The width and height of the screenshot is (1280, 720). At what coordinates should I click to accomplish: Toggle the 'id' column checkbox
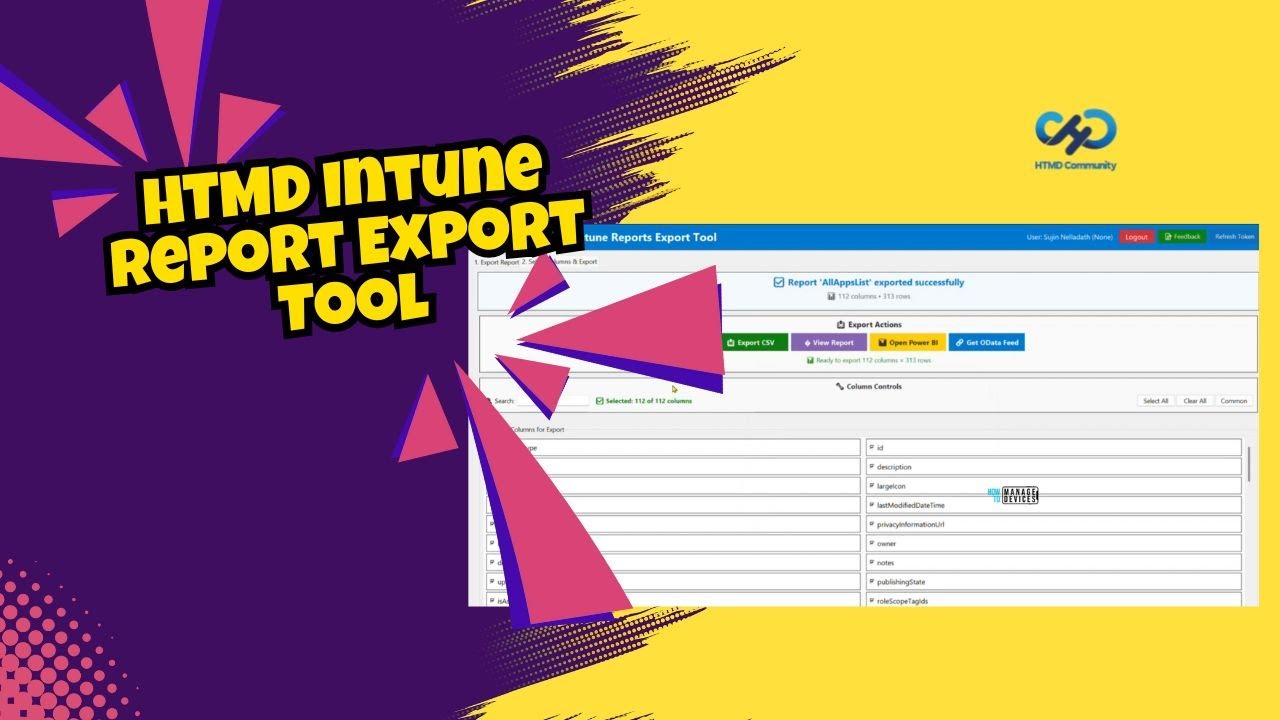pyautogui.click(x=872, y=448)
